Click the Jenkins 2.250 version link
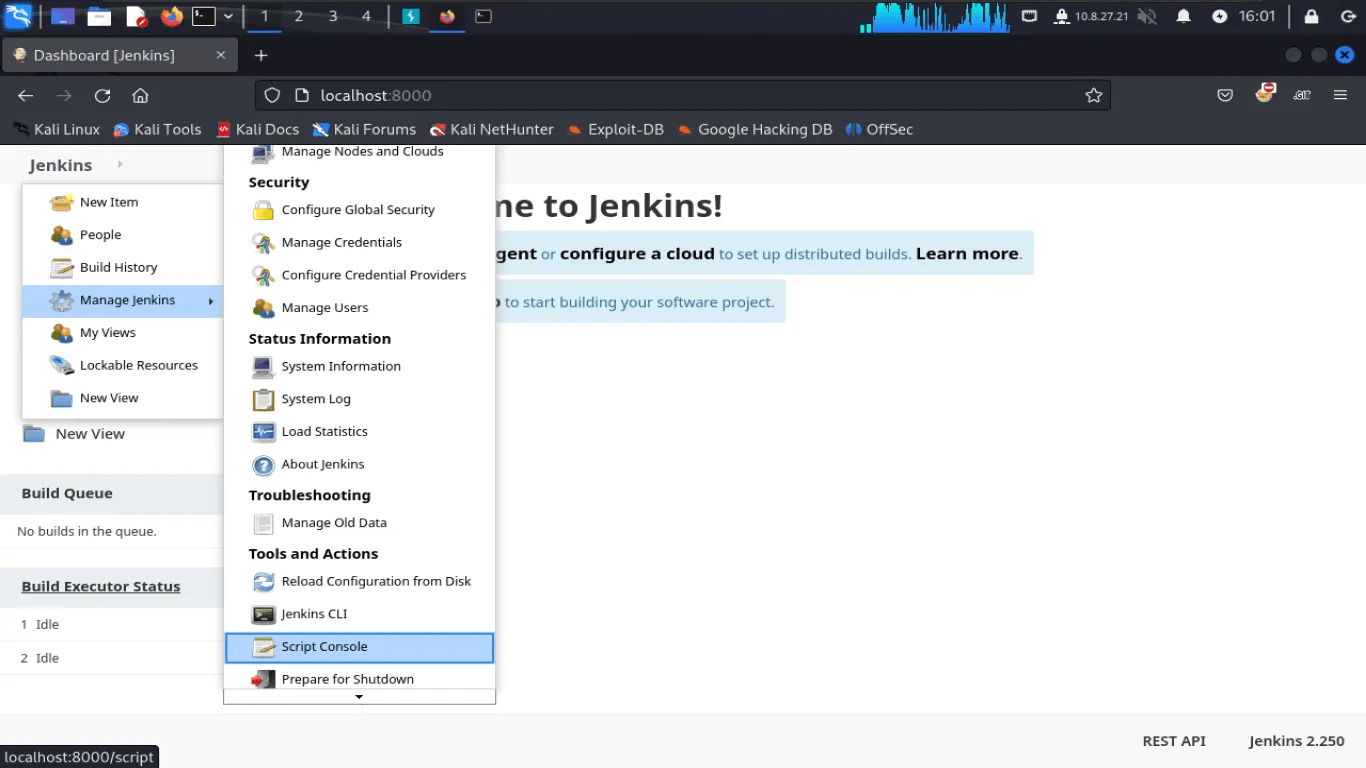Image resolution: width=1366 pixels, height=768 pixels. tap(1297, 741)
